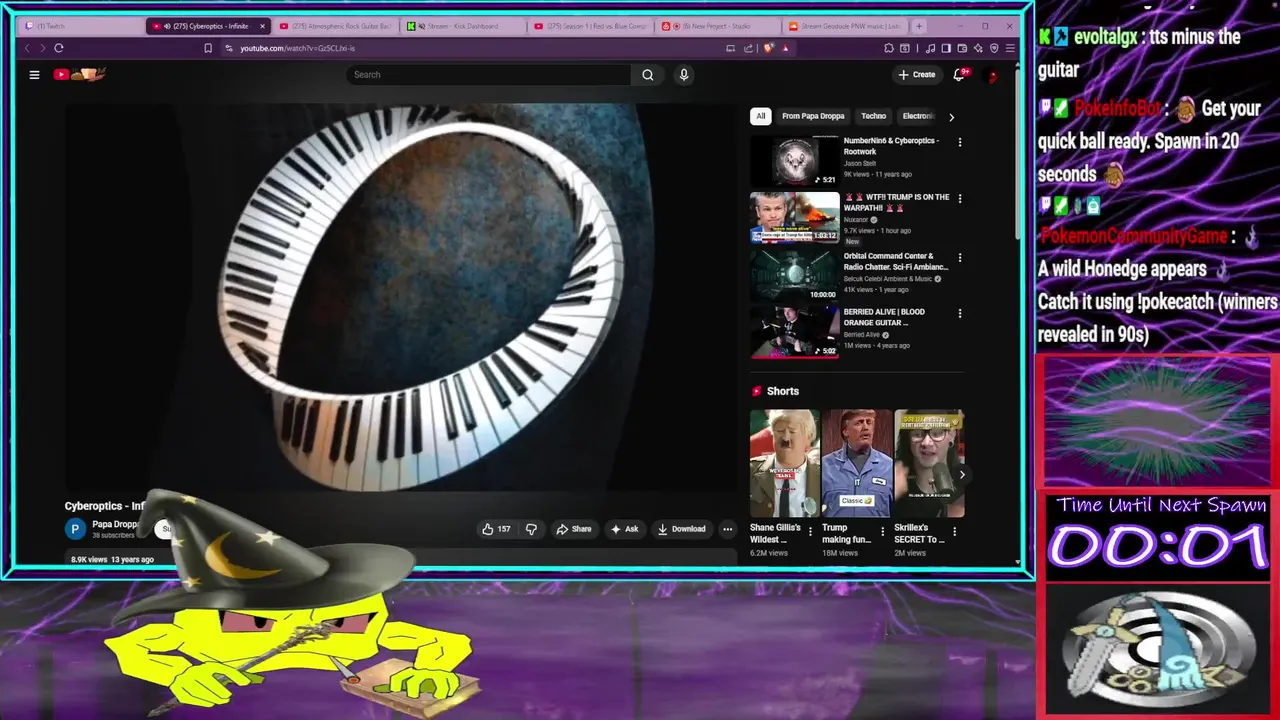Click the Brave shield icon
Viewport: 1280px width, 720px height.
coord(768,48)
